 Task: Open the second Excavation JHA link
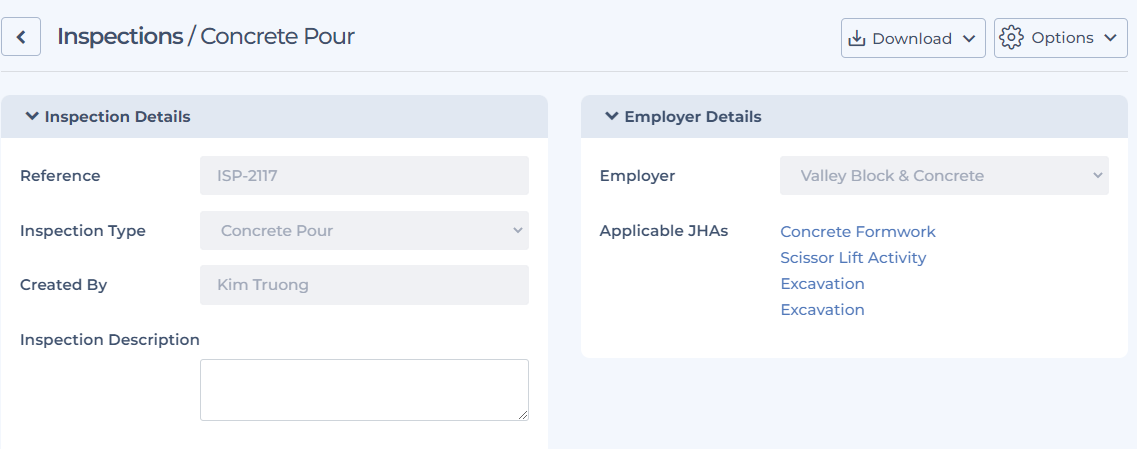coord(822,310)
